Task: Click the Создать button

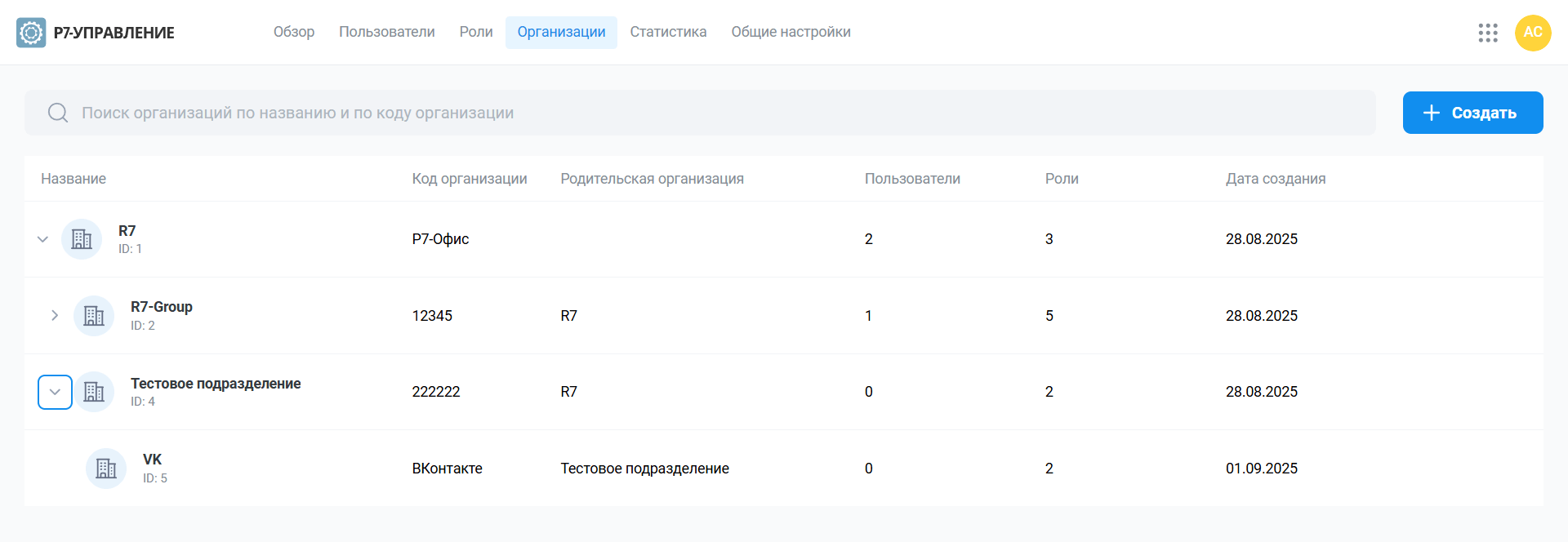Action: [x=1472, y=113]
